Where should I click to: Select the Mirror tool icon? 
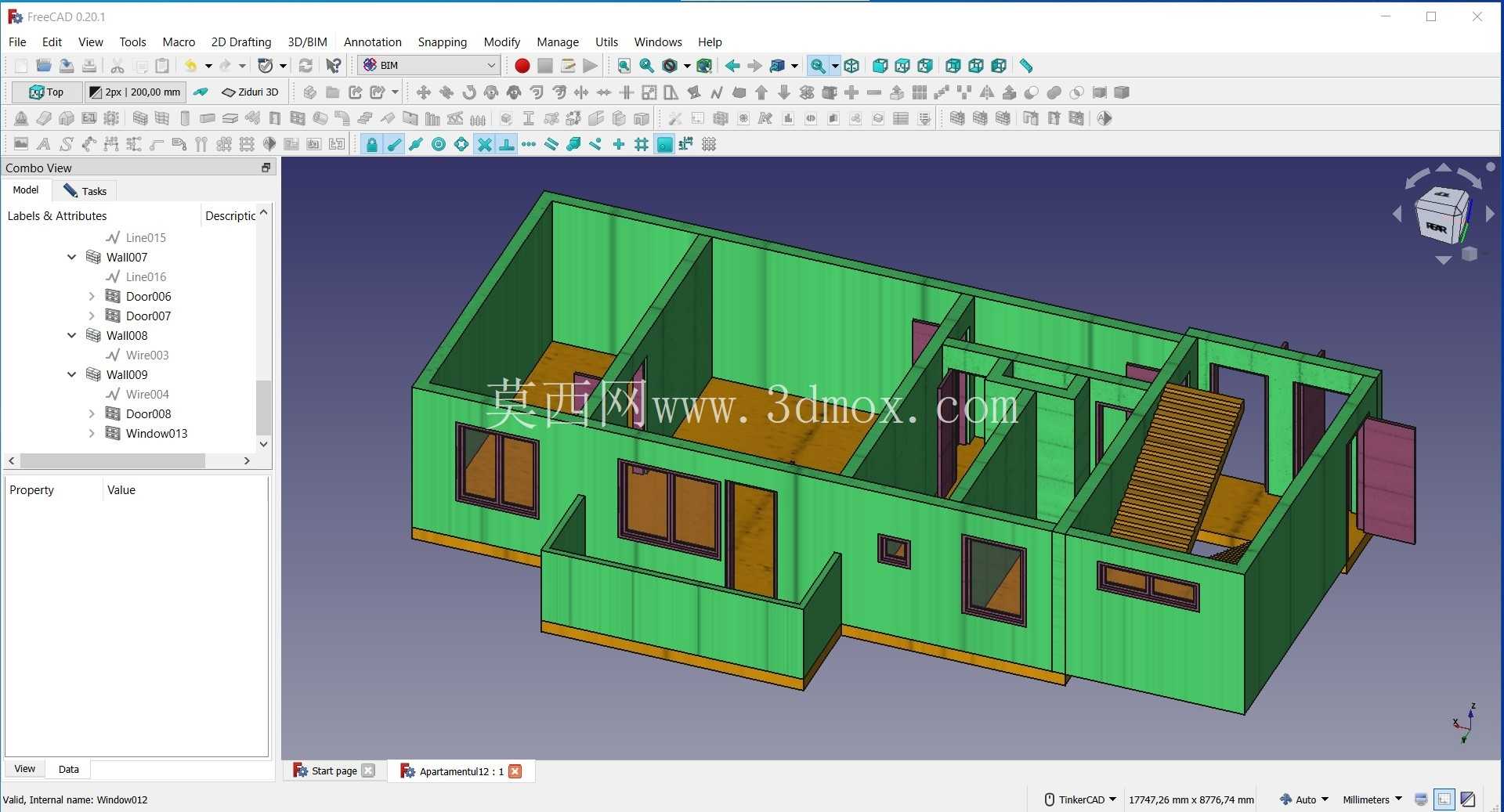click(987, 92)
